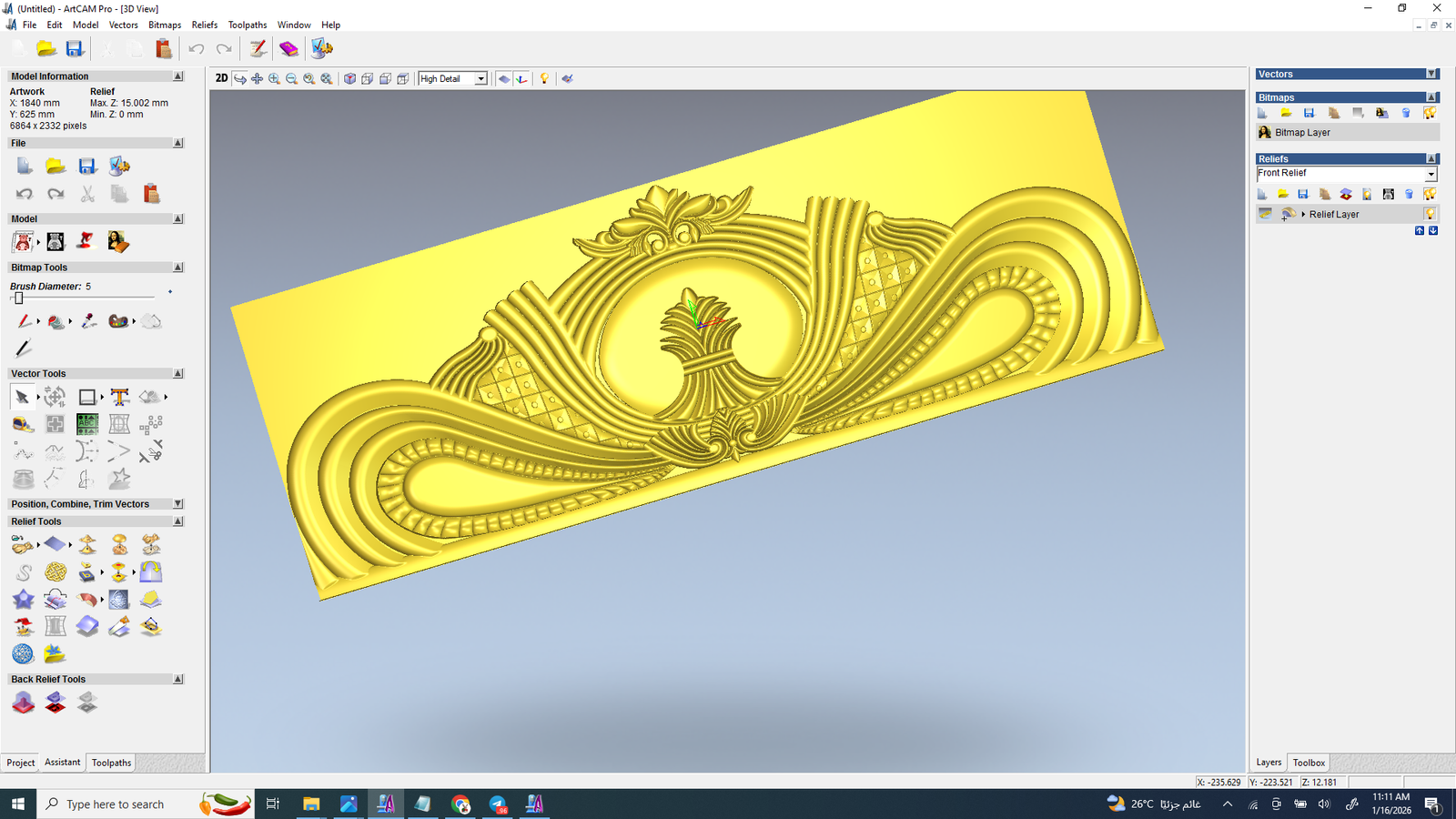The height and width of the screenshot is (819, 1456).
Task: Open the Toolpaths menu
Action: pyautogui.click(x=248, y=25)
